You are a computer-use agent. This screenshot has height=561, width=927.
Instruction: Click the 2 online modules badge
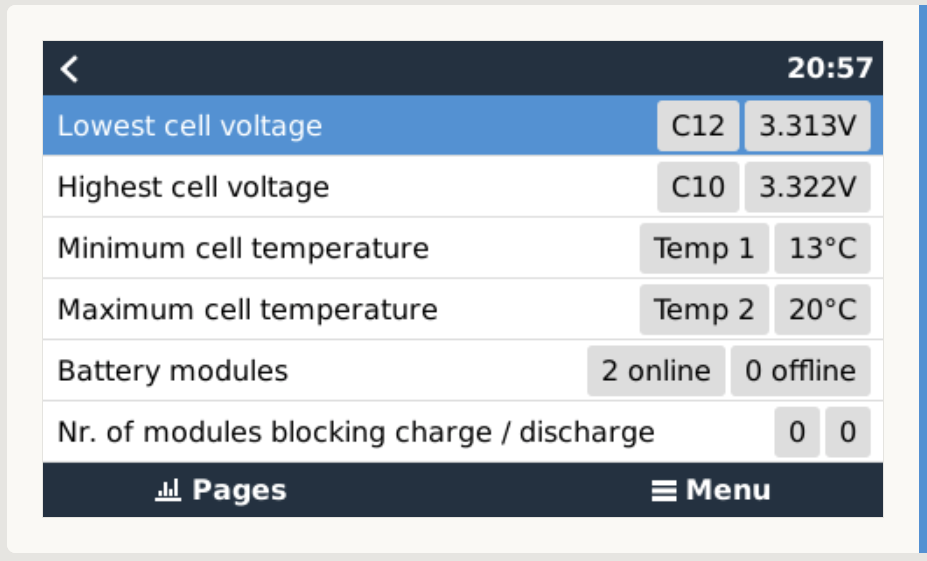click(x=656, y=371)
